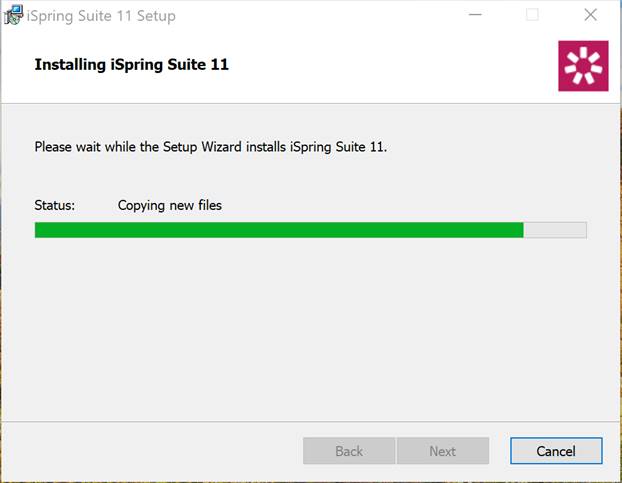This screenshot has height=483, width=622.
Task: Click the 'Status:' label
Action: 55,205
